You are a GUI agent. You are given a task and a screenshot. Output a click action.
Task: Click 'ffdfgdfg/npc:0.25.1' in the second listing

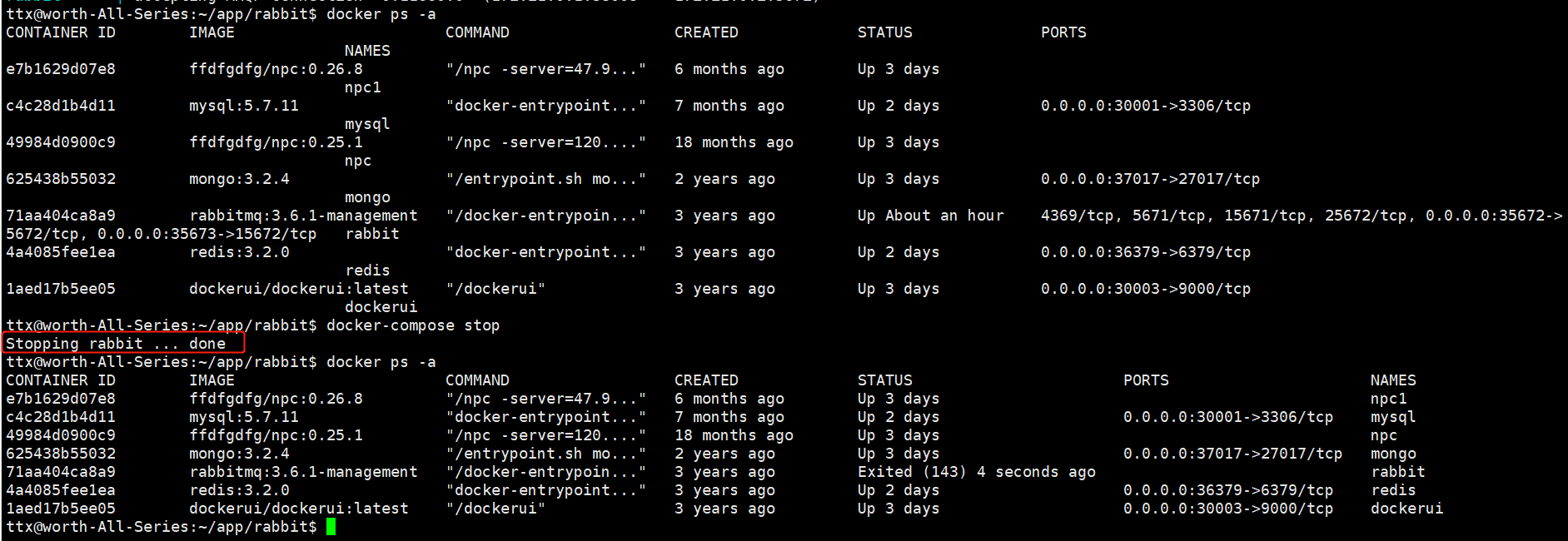point(276,435)
